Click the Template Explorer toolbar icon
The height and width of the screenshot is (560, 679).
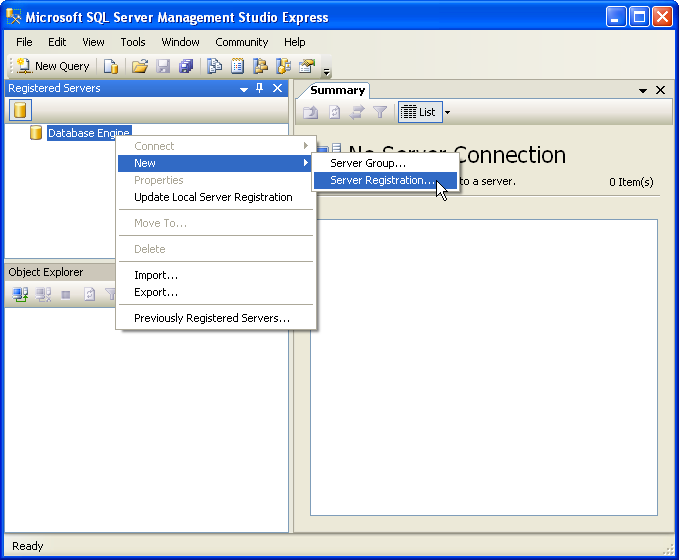[283, 66]
